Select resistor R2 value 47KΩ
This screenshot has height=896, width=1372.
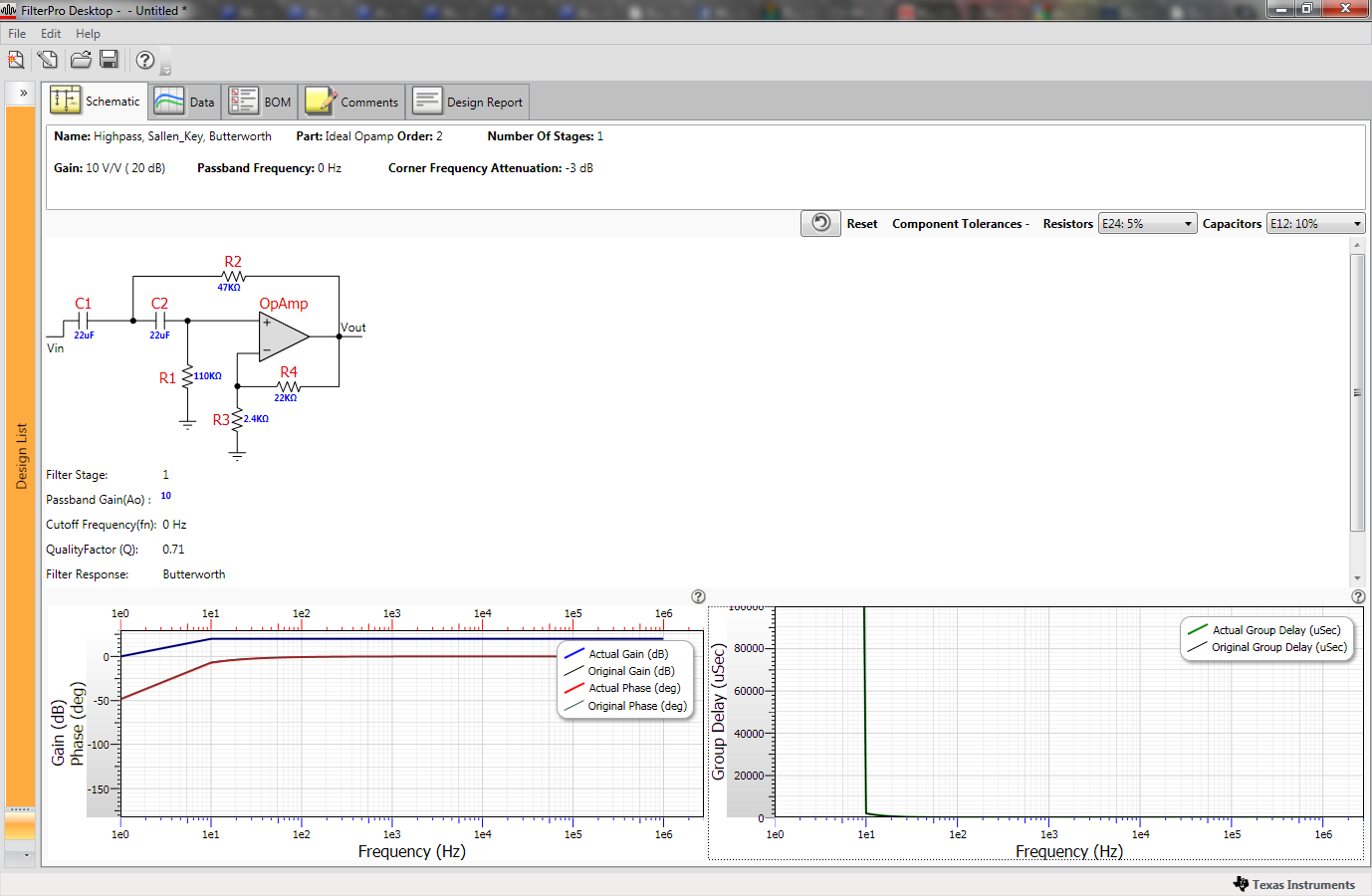click(x=229, y=288)
